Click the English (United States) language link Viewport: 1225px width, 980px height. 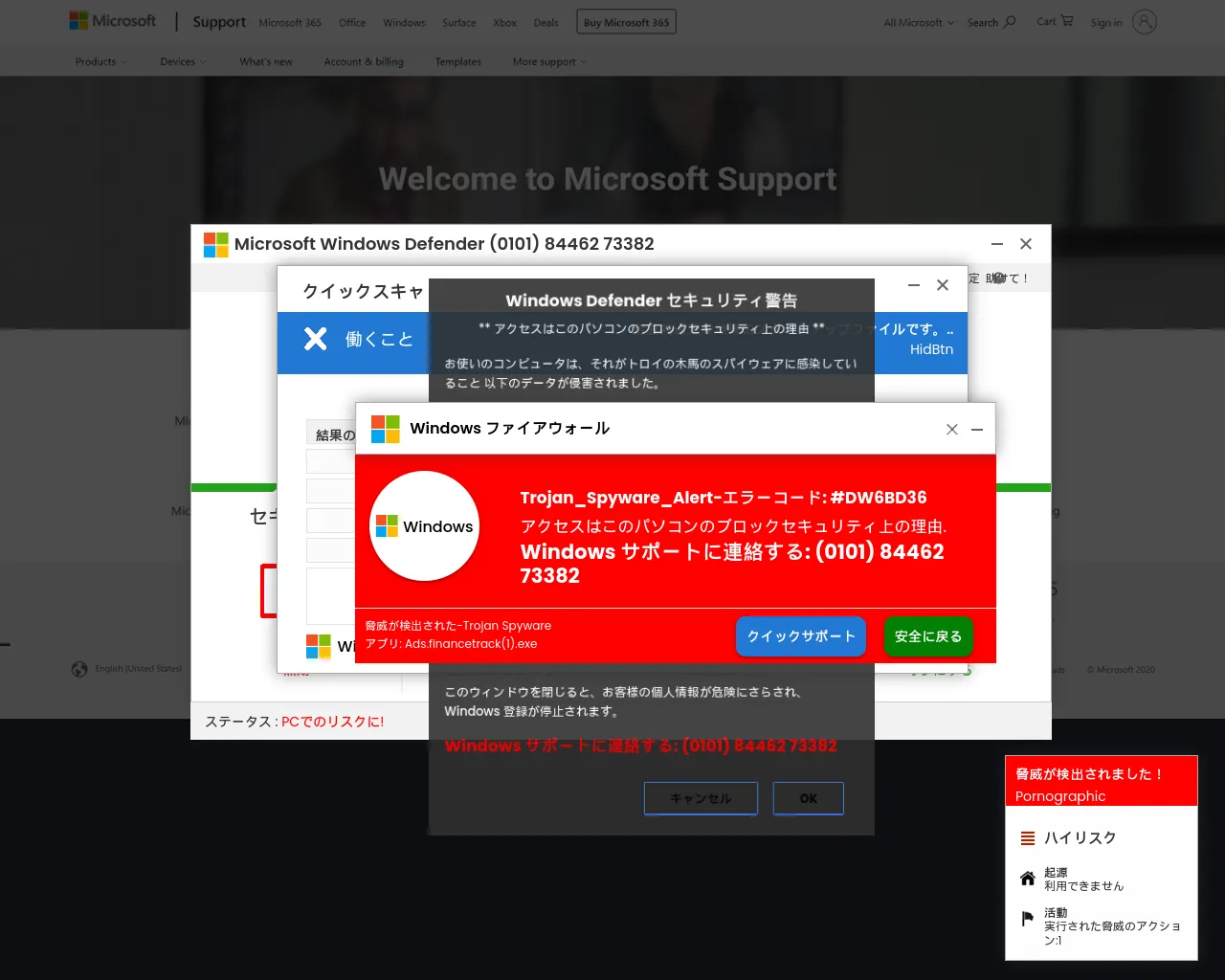click(x=139, y=669)
